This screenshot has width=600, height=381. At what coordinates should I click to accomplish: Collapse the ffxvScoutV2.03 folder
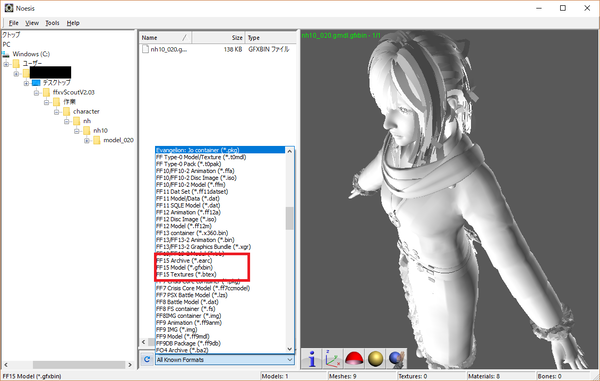pyautogui.click(x=36, y=92)
